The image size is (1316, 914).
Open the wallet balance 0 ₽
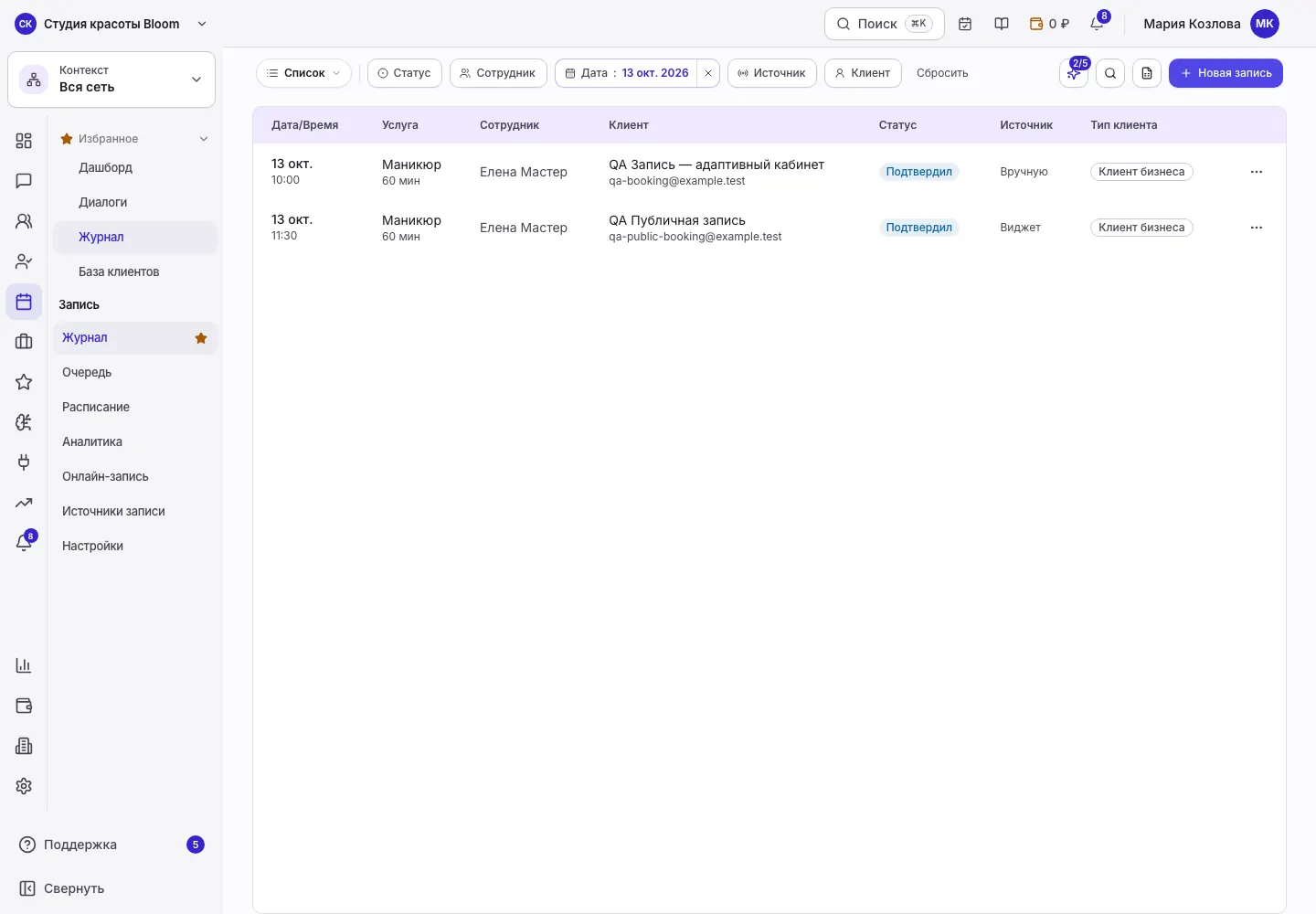1049,24
